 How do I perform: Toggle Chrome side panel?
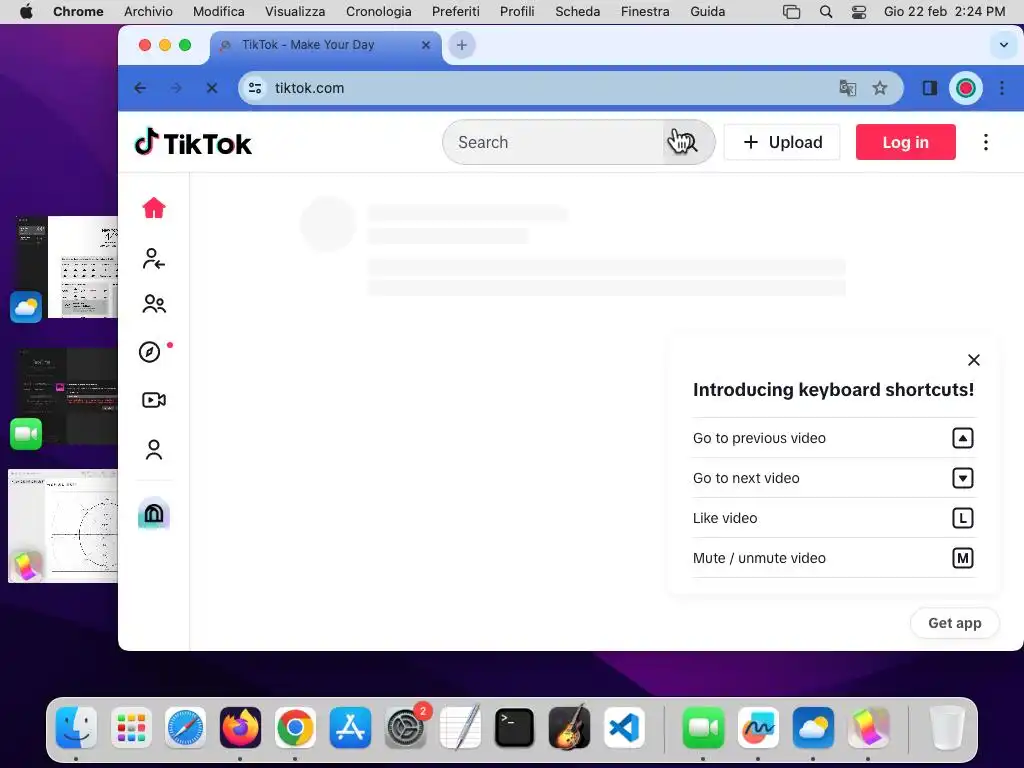pos(929,88)
